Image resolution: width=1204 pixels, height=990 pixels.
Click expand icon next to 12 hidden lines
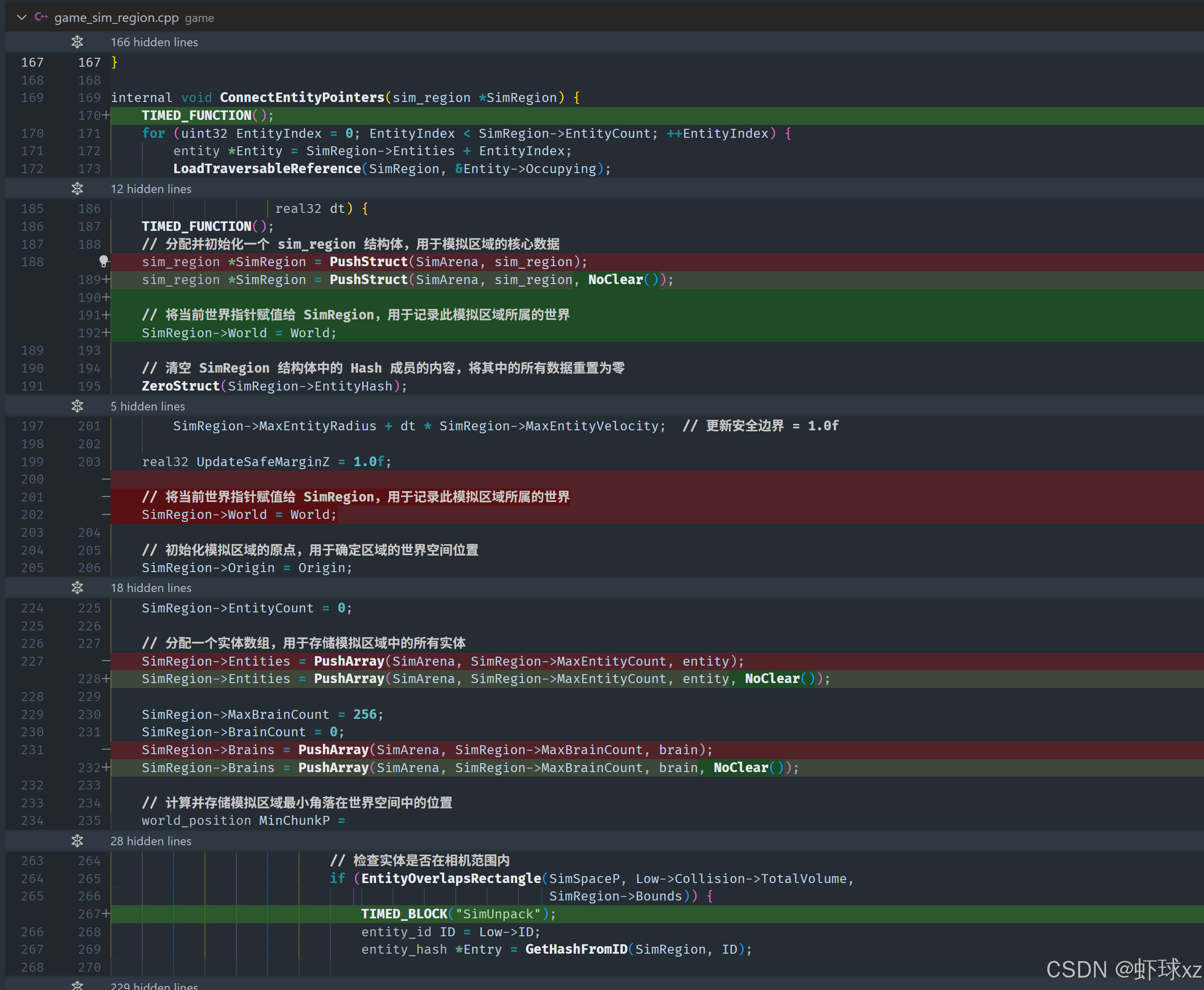[x=78, y=189]
